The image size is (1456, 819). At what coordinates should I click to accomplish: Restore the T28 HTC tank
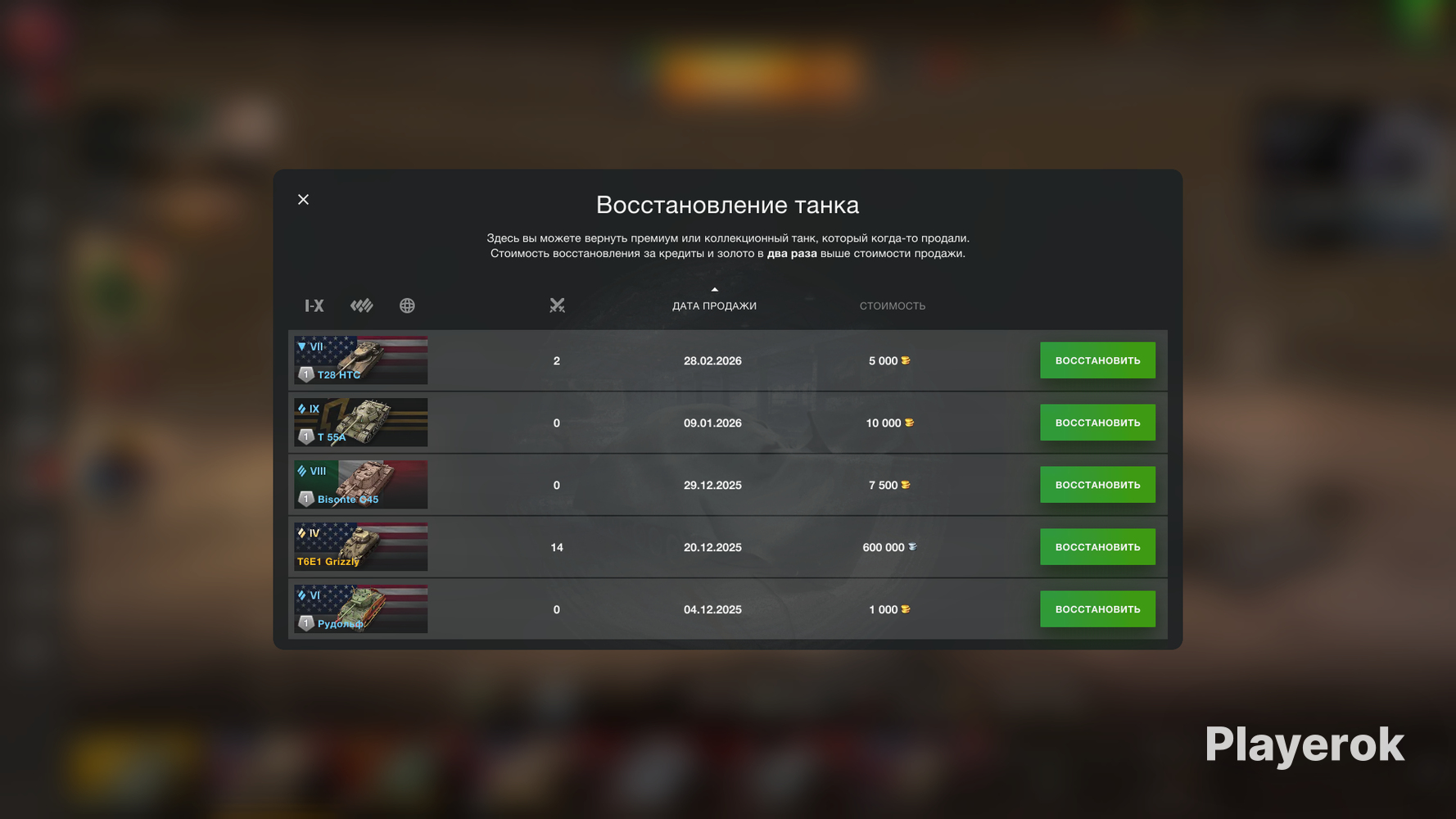coord(1097,360)
